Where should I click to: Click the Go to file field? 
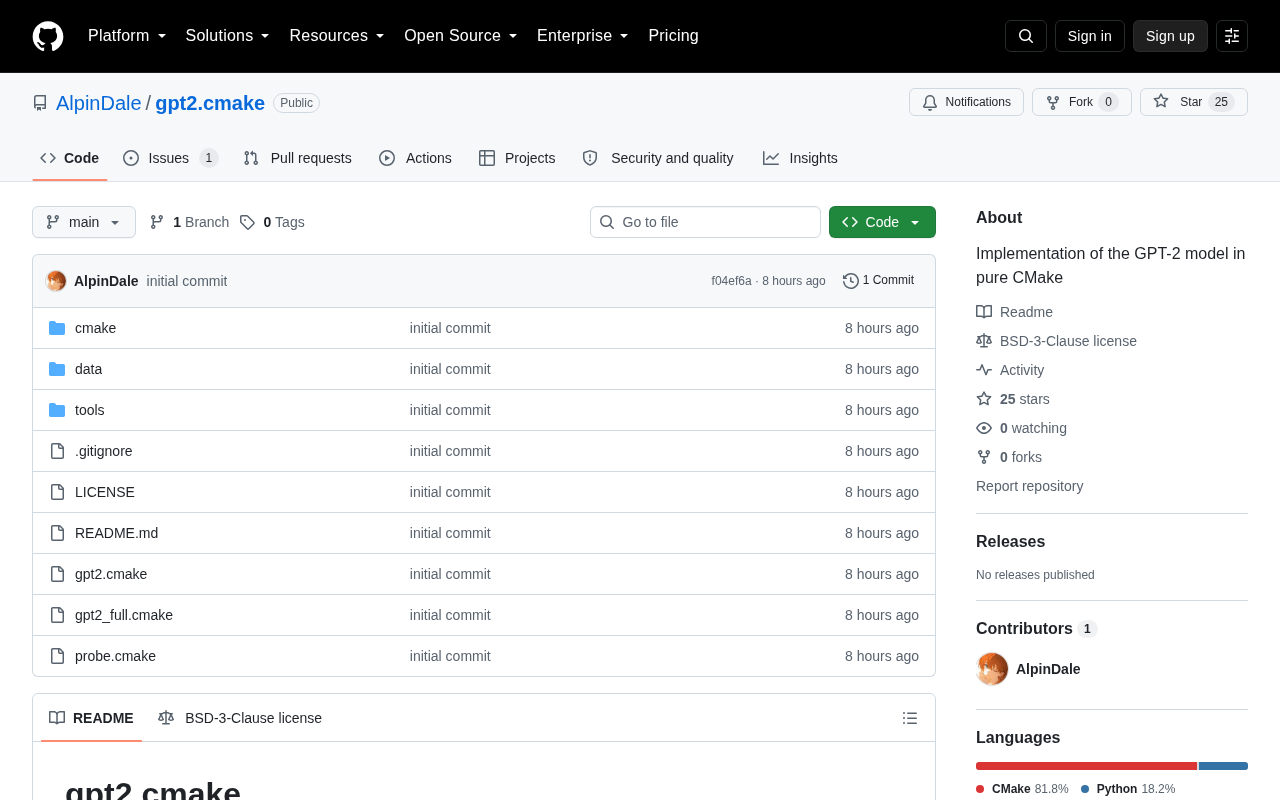tap(705, 222)
